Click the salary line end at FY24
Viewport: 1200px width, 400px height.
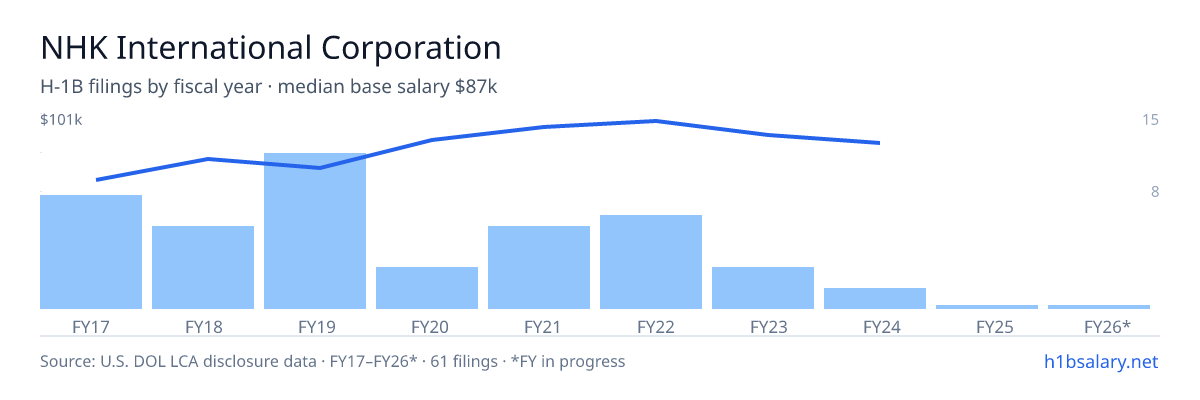pyautogui.click(x=879, y=143)
